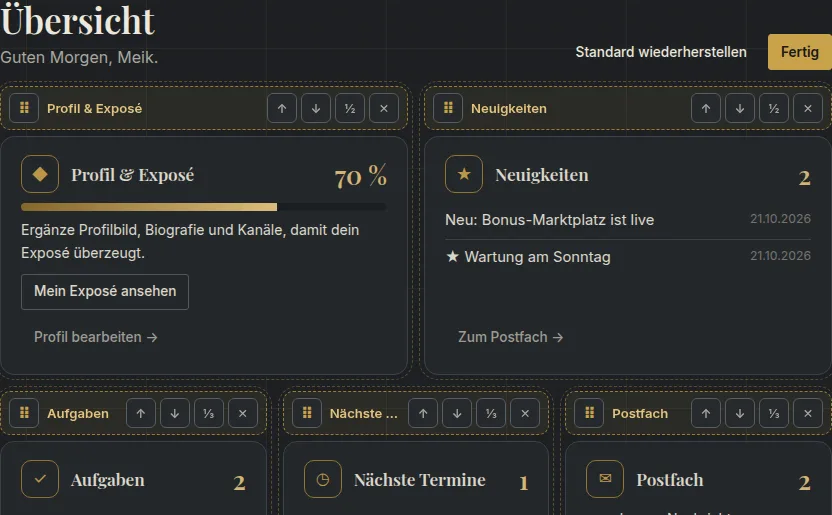Image resolution: width=832 pixels, height=515 pixels.
Task: Remove the Postfach widget
Action: [808, 413]
